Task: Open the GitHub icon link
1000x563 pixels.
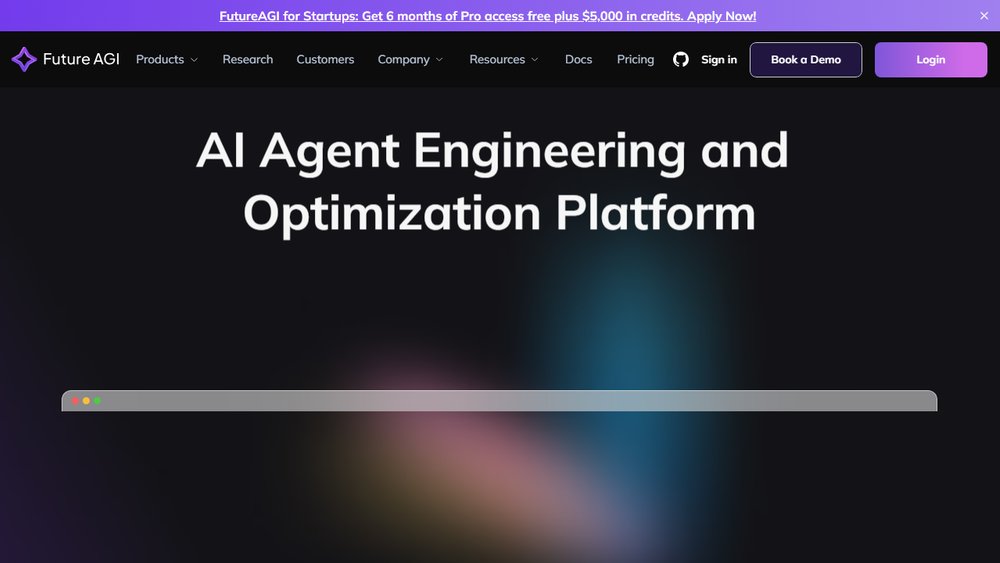Action: [x=680, y=59]
